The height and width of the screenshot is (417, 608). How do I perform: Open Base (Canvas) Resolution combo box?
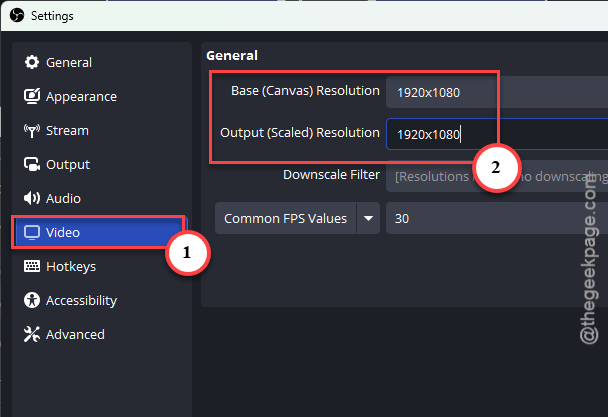[x=497, y=92]
